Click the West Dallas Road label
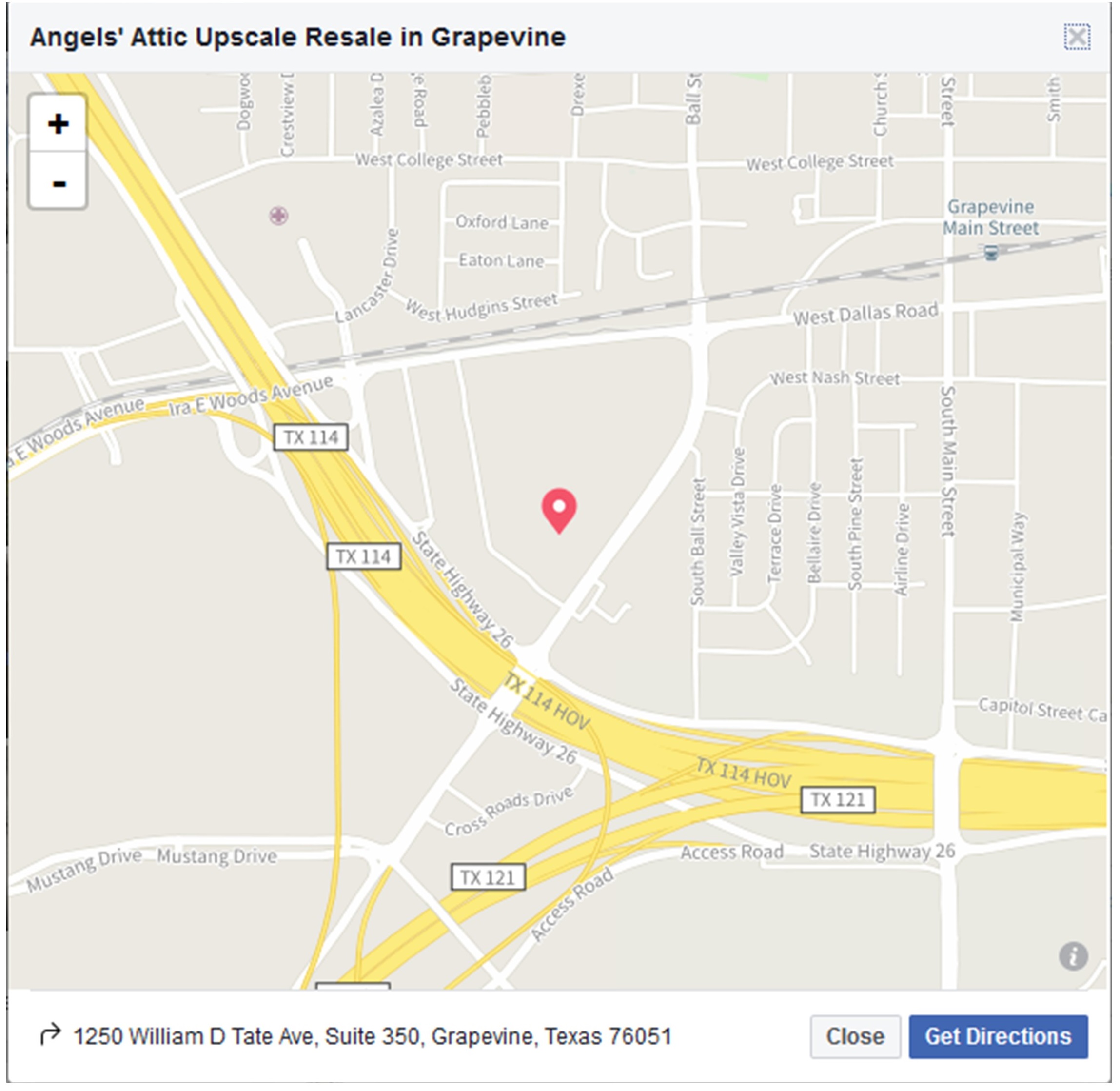The width and height of the screenshot is (1120, 1091). click(865, 314)
